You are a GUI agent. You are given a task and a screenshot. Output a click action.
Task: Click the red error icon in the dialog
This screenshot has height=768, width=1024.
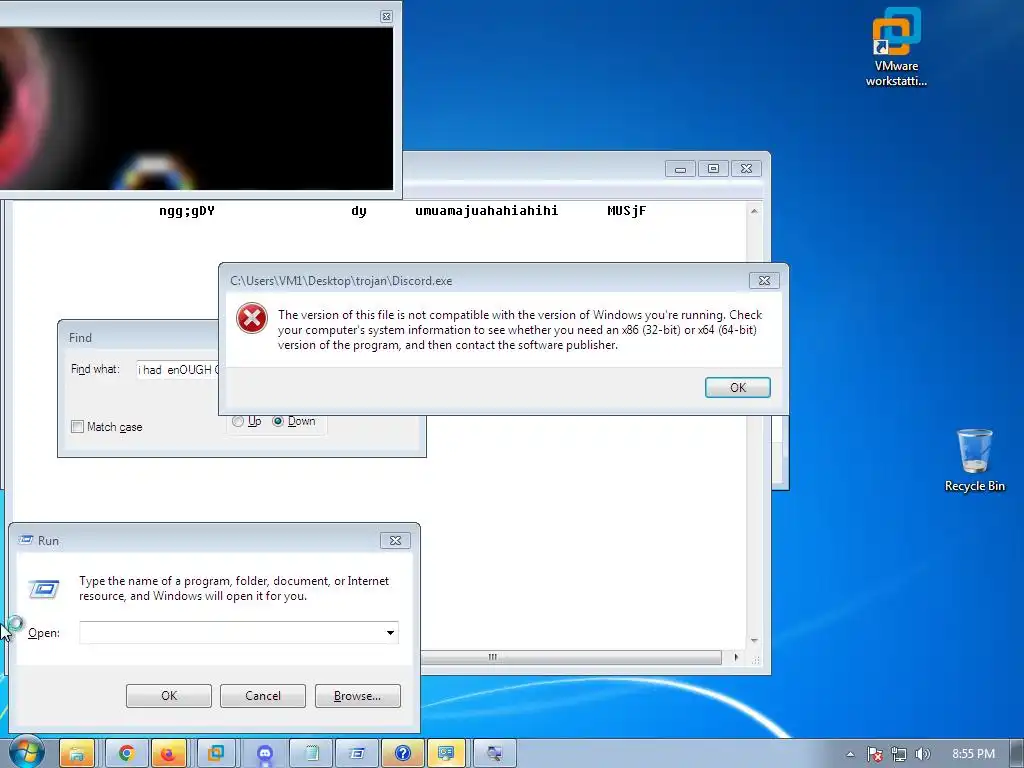point(252,318)
